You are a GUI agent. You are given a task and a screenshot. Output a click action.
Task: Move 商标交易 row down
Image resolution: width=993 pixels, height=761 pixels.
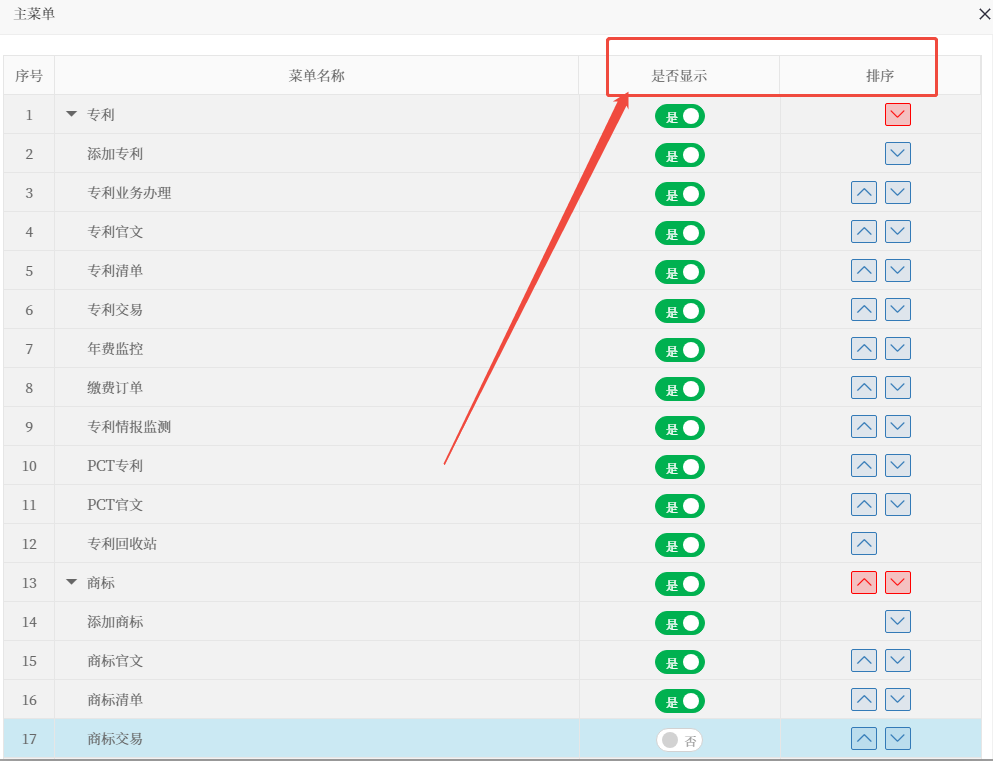click(x=897, y=739)
